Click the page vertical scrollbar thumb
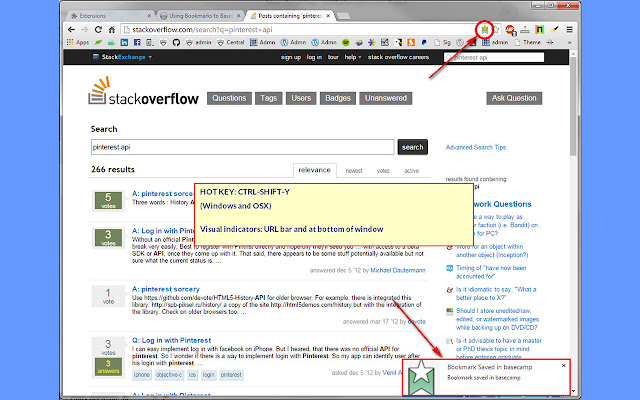640x400 pixels. (573, 106)
